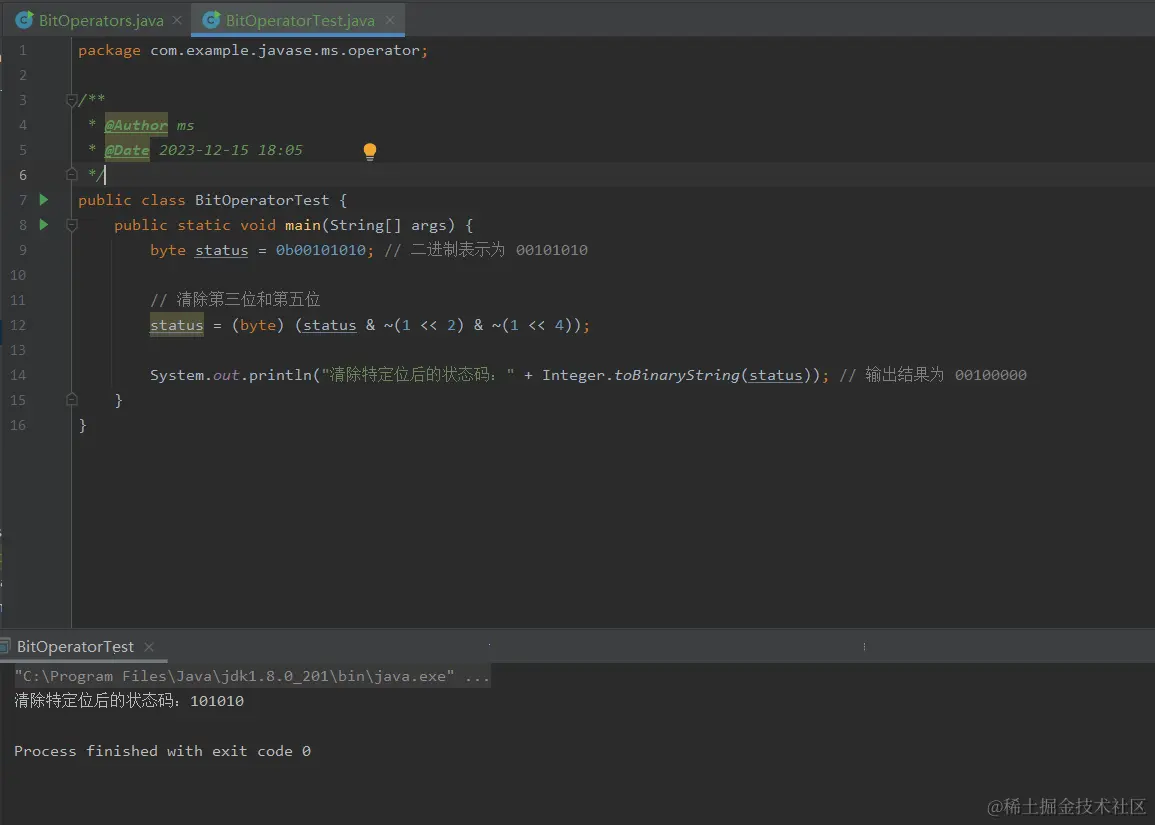Click the status variable at start of line 12
Screen dimensions: 1155x825
coord(177,325)
